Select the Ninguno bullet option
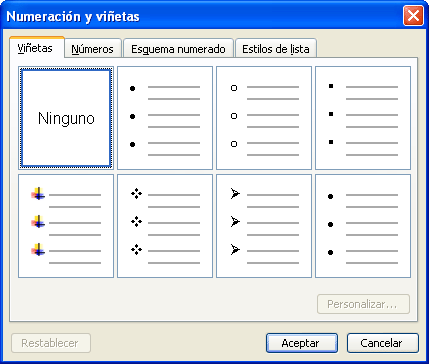 coord(66,118)
